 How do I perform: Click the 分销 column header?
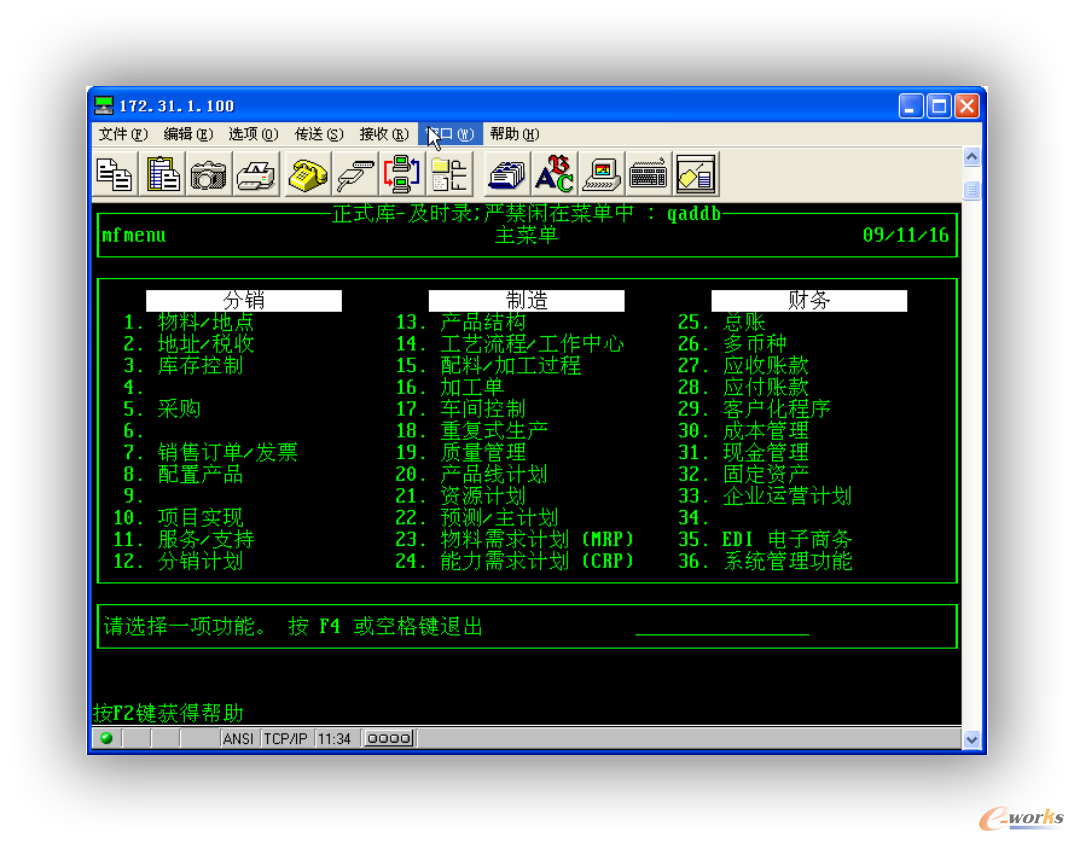coord(244,301)
